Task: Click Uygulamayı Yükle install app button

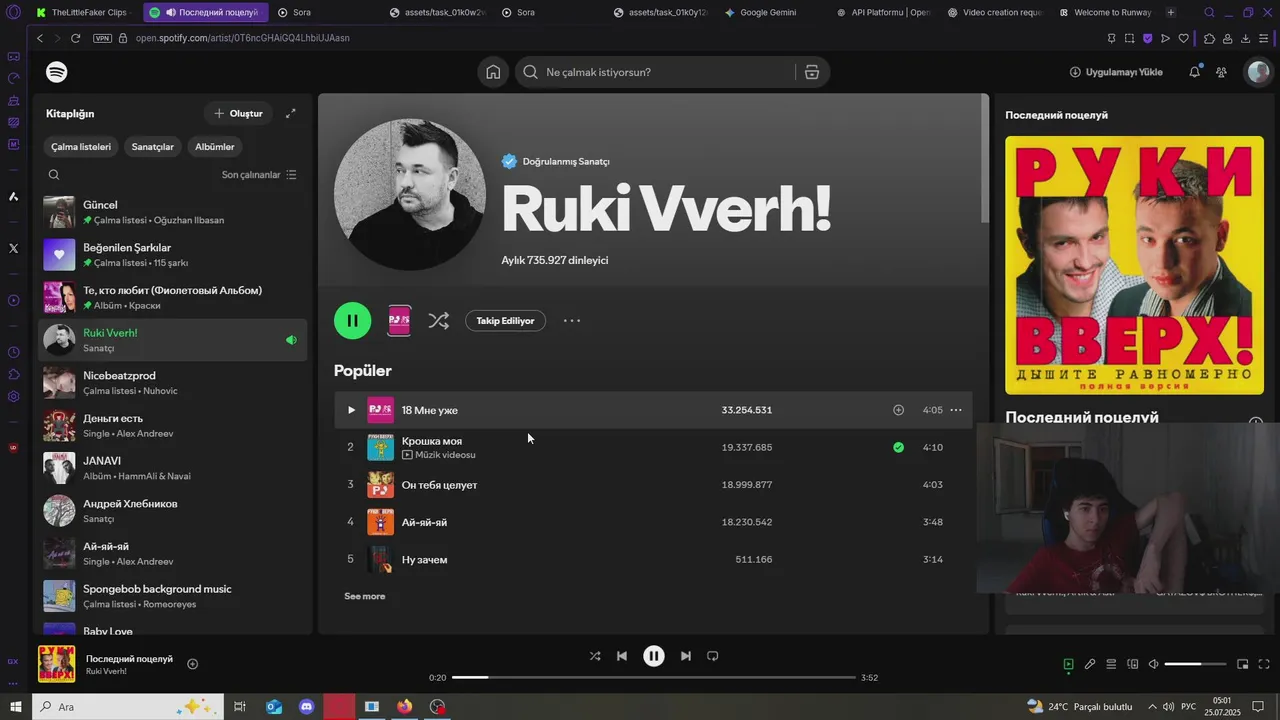Action: tap(1116, 72)
